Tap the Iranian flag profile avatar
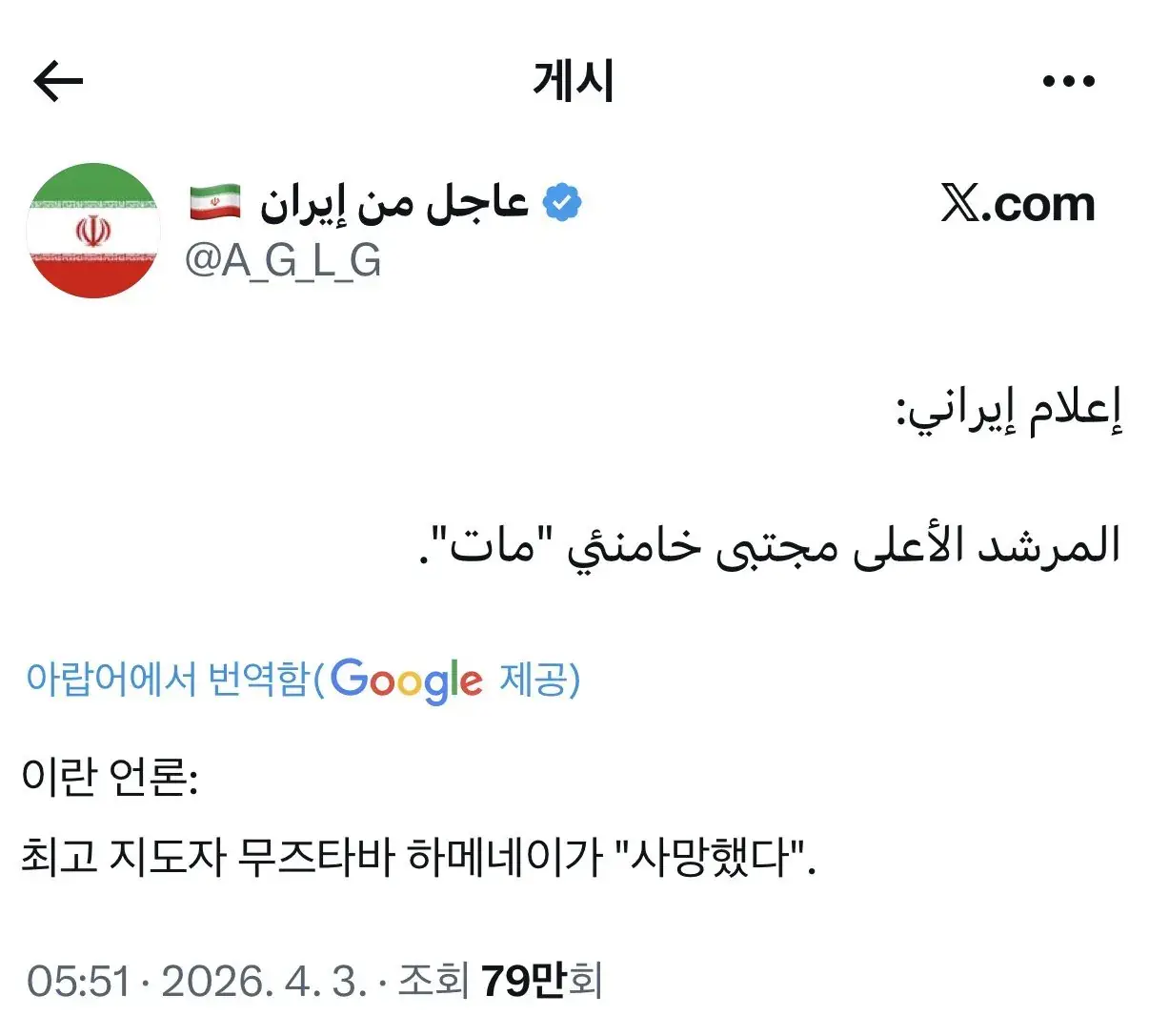Viewport: 1149px width, 1036px height. [92, 229]
